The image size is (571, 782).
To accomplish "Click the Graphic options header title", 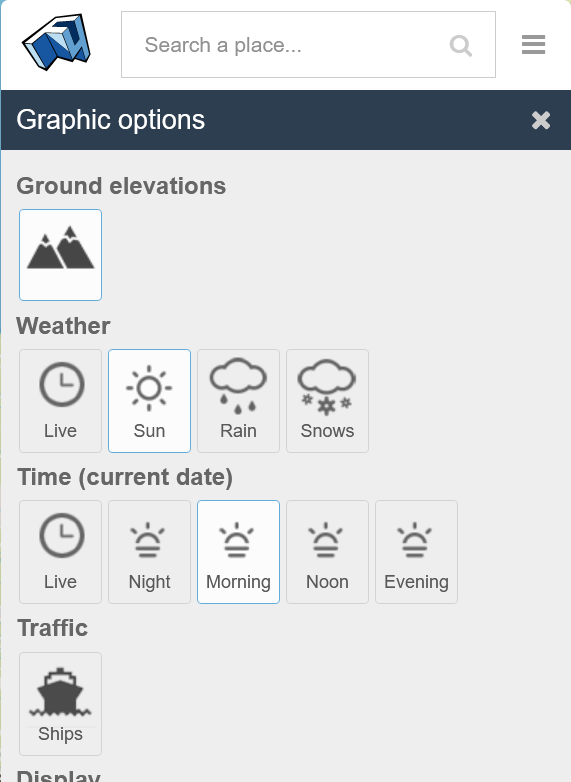I will (x=111, y=120).
